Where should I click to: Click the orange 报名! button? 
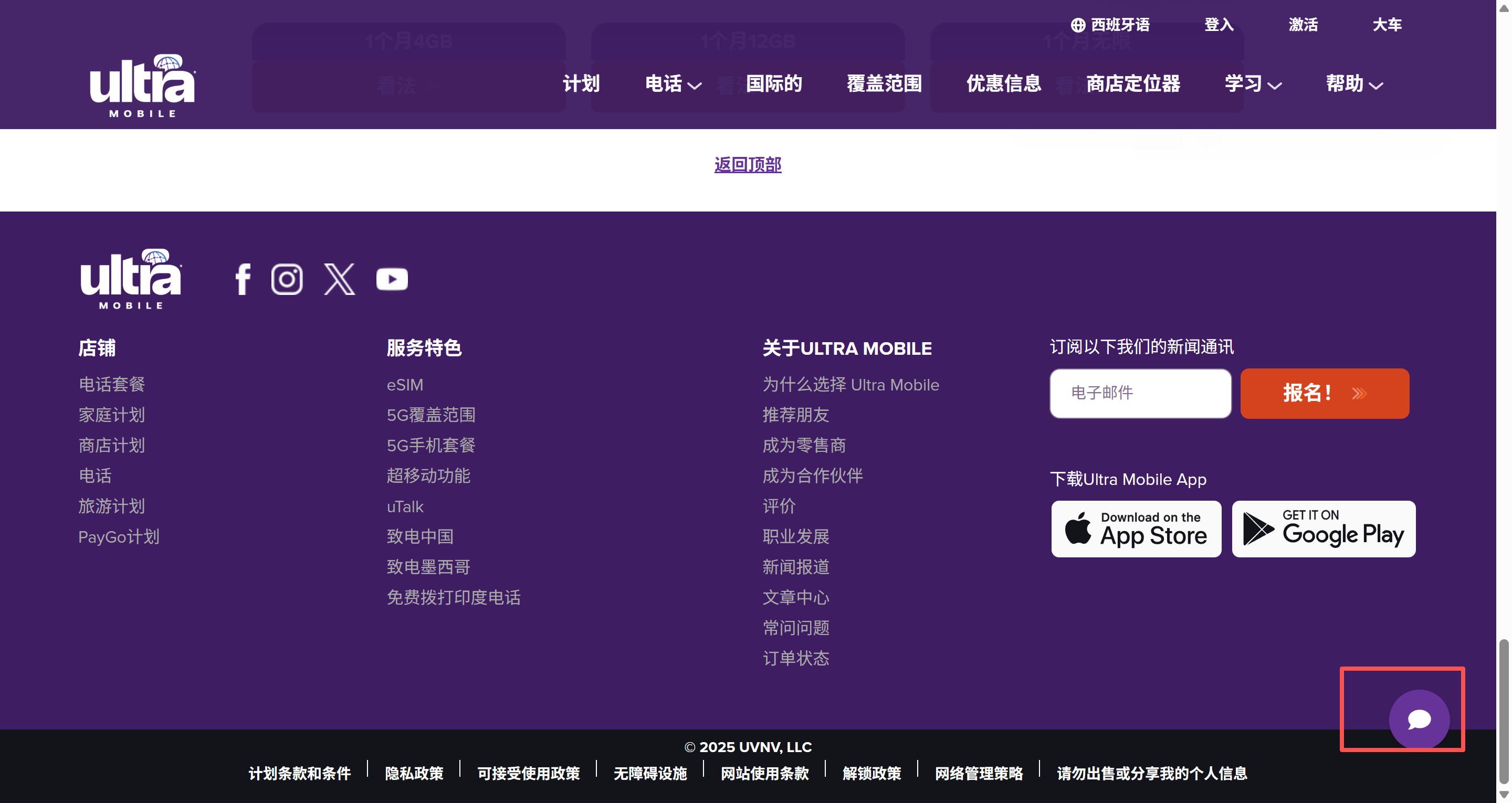tap(1325, 393)
